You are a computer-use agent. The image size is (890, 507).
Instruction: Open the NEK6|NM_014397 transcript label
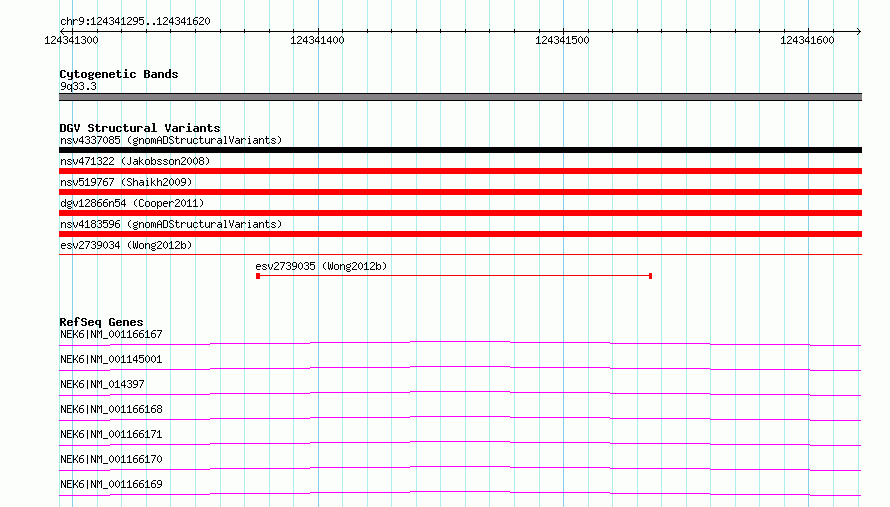coord(102,384)
